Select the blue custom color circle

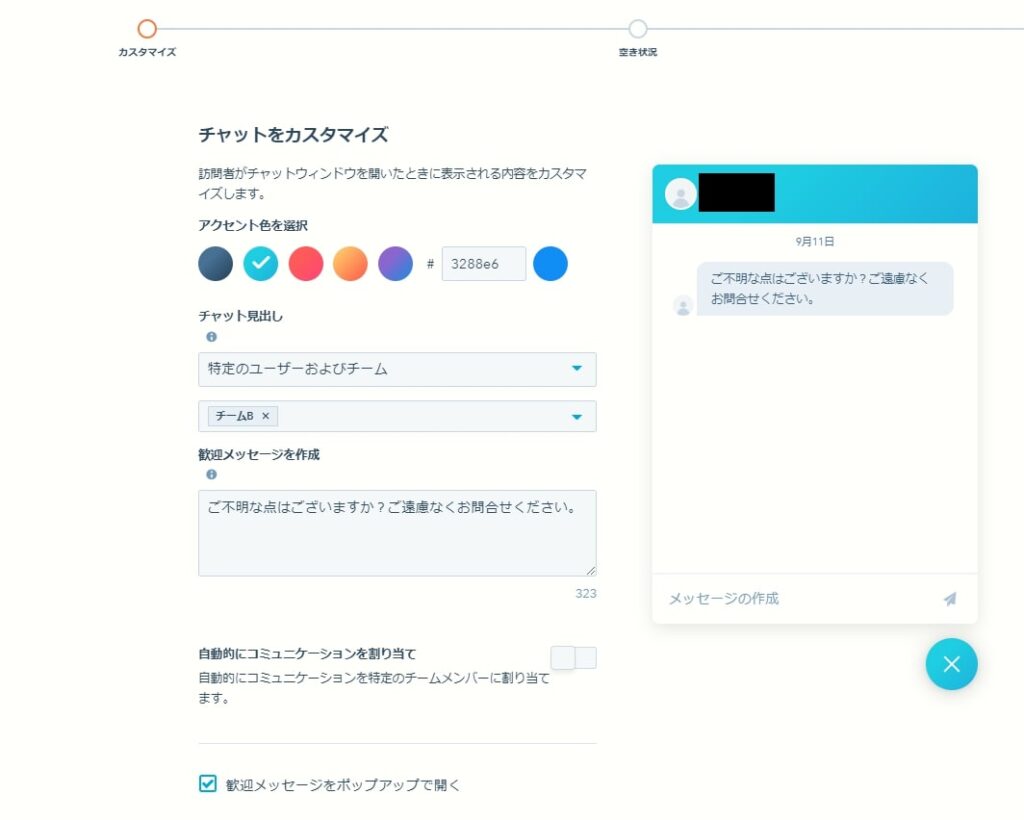[551, 264]
